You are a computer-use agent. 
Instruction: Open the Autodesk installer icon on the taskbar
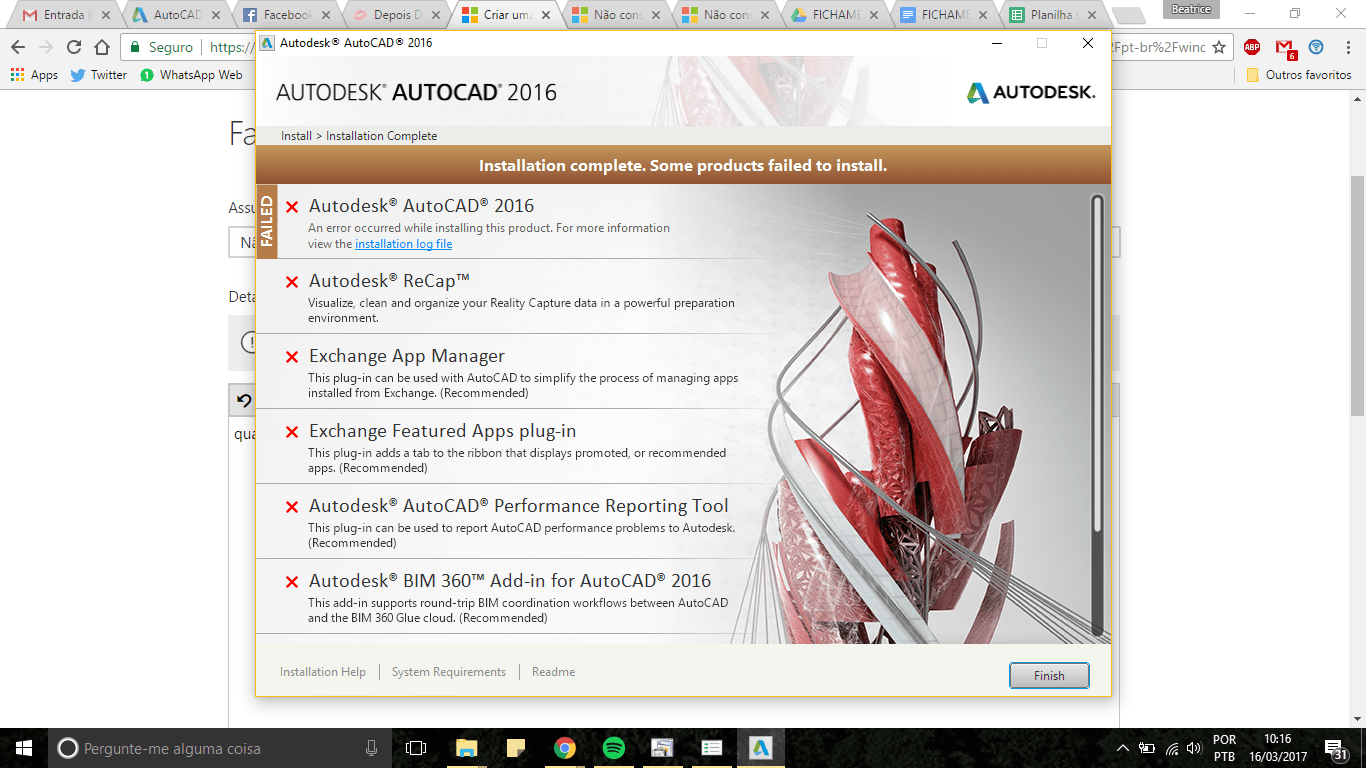pos(759,746)
